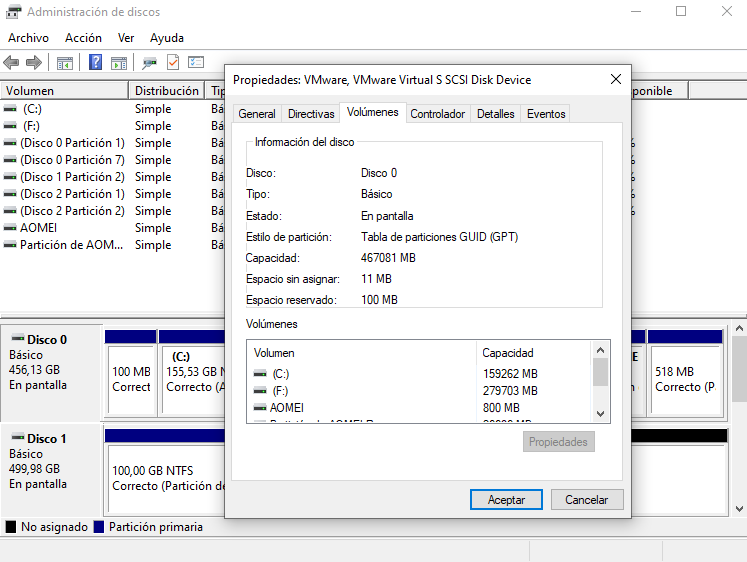Viewport: 747px width, 562px height.
Task: Sort by the Volumen column header
Action: pyautogui.click(x=64, y=90)
